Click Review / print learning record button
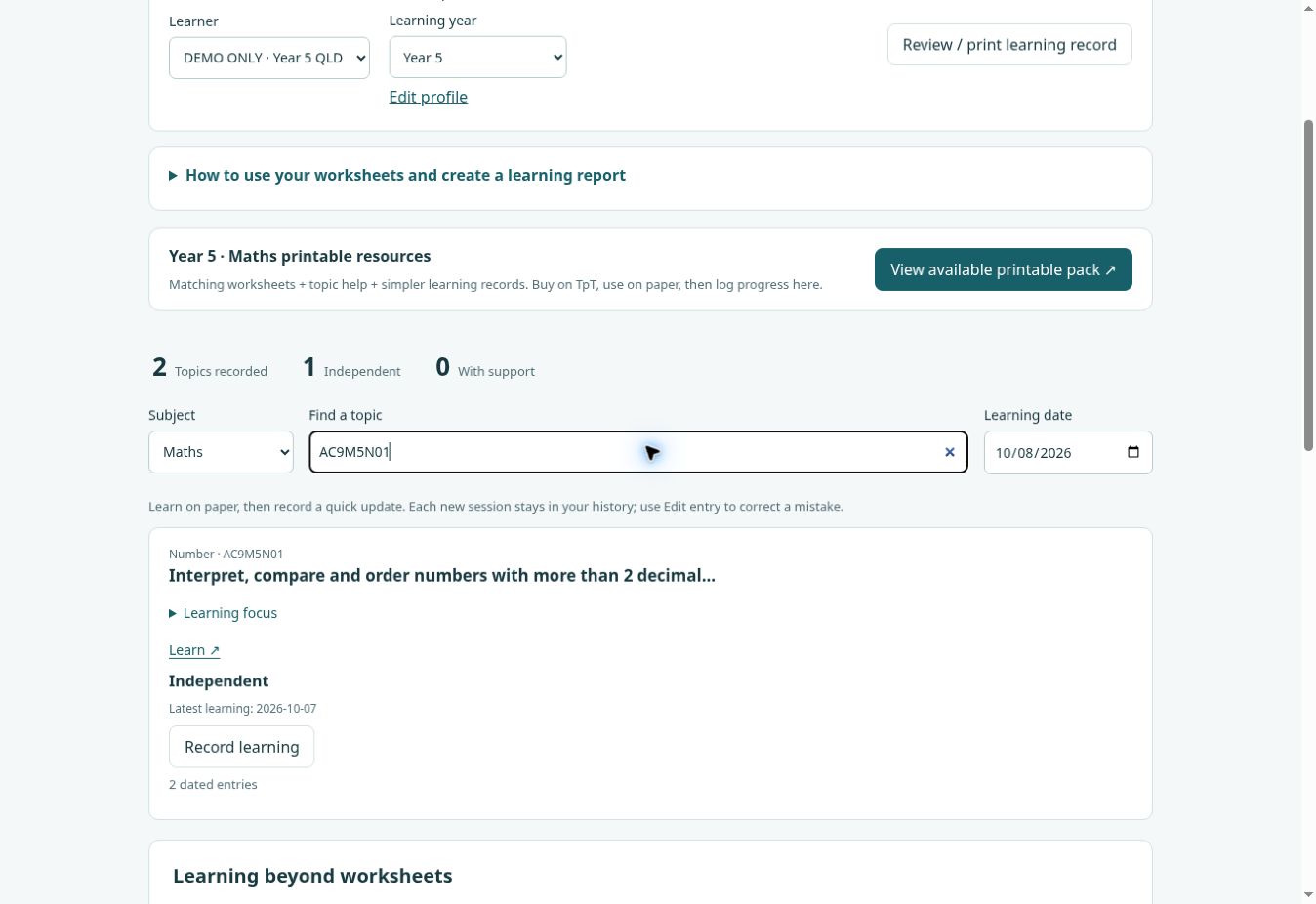This screenshot has height=904, width=1316. 1009,45
